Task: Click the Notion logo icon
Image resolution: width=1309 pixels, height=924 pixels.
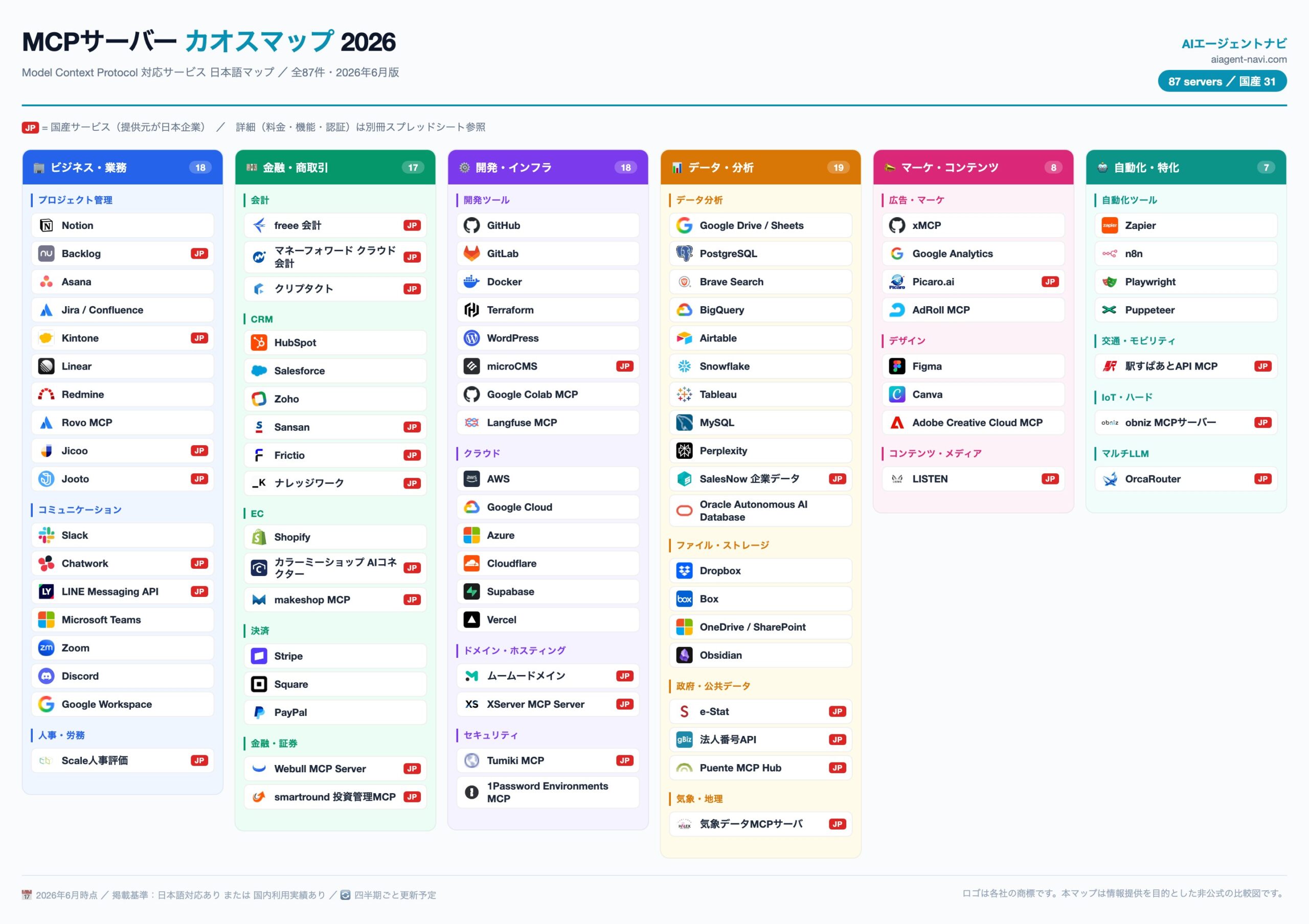Action: [46, 225]
